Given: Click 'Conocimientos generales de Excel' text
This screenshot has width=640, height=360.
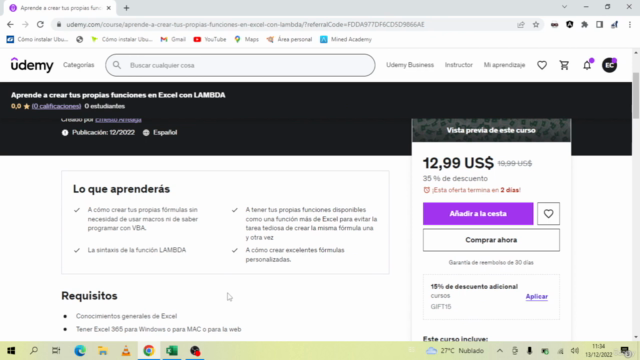Looking at the screenshot, I should coord(126,316).
